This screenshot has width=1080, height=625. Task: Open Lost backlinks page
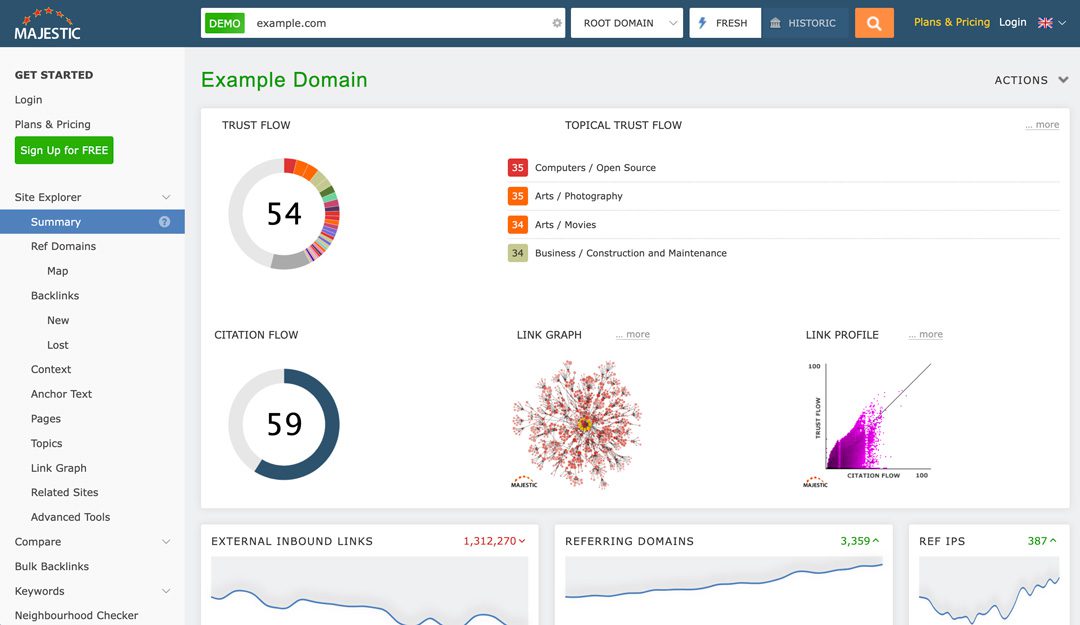(58, 345)
